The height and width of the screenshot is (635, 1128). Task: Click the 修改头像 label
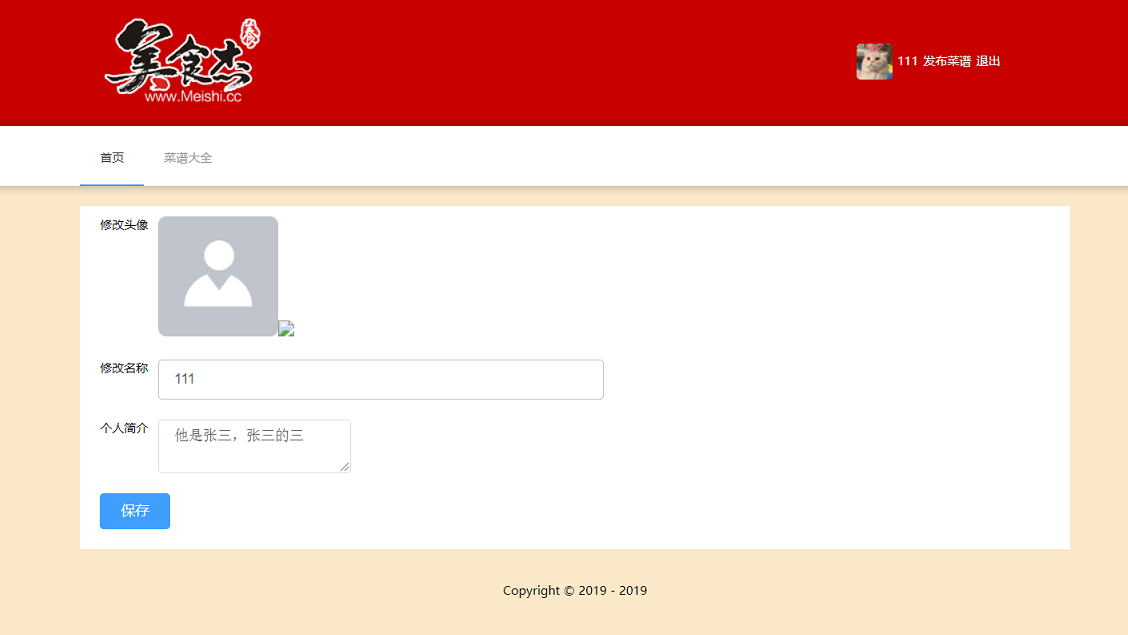tap(124, 225)
